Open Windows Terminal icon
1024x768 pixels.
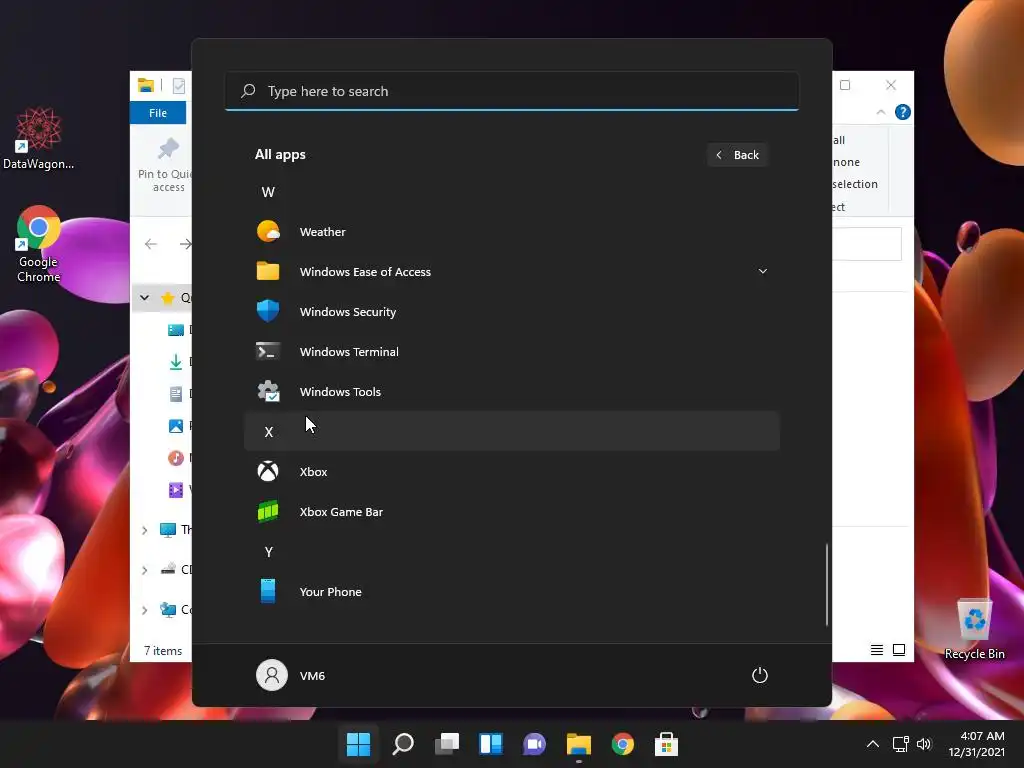point(268,351)
